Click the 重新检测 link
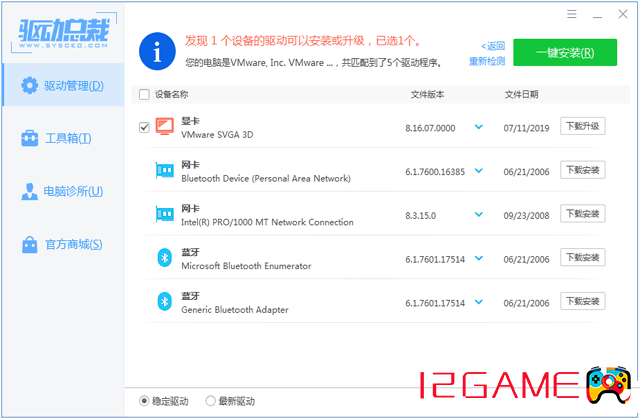 tap(487, 61)
